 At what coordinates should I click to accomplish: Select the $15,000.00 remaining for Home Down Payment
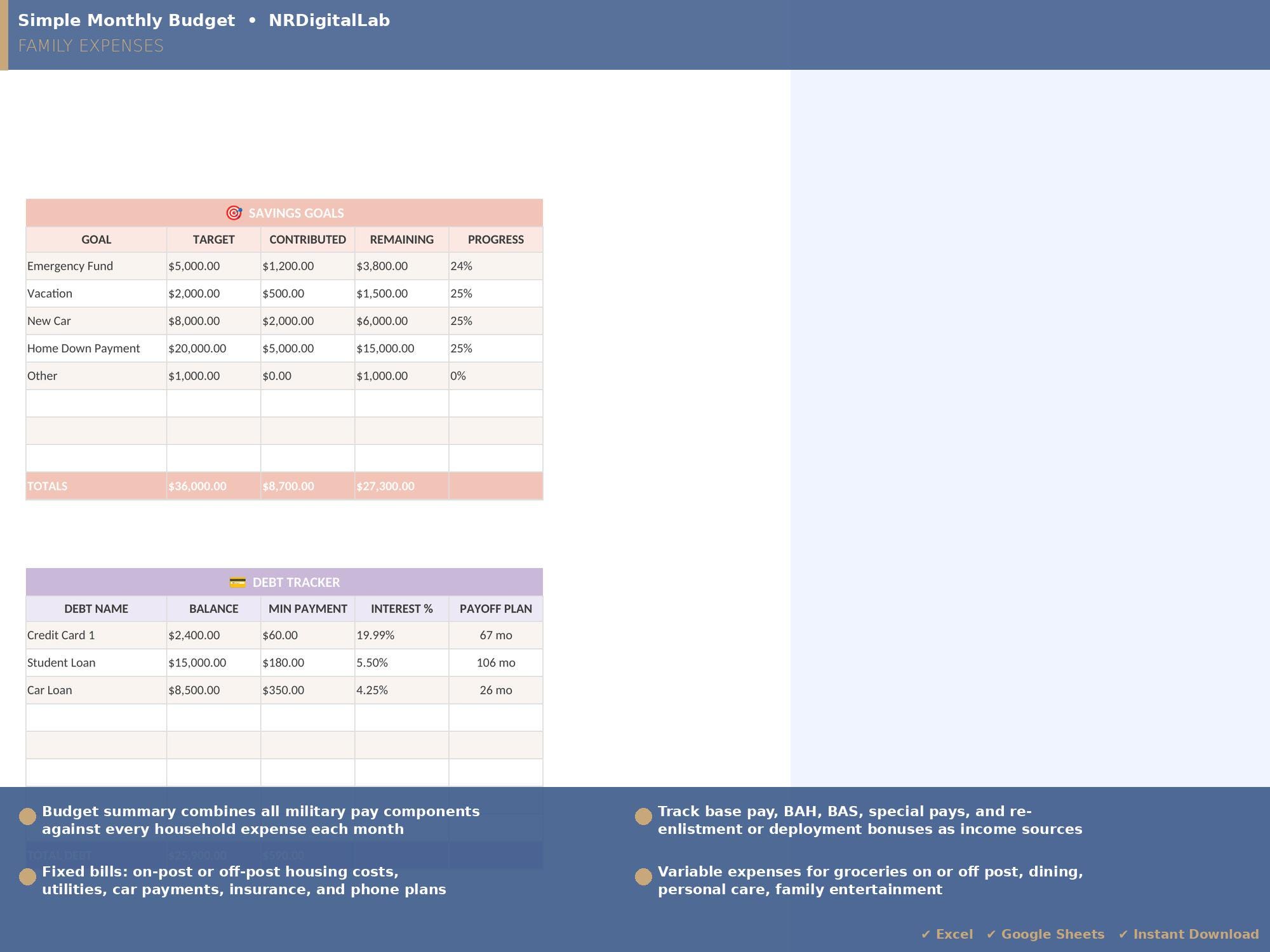click(402, 348)
